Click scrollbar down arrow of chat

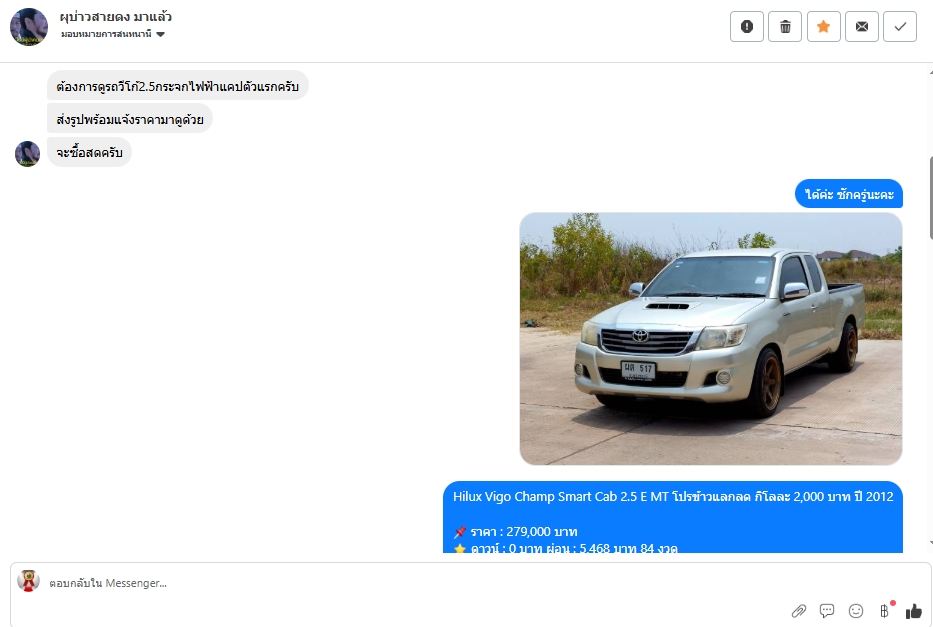point(930,543)
